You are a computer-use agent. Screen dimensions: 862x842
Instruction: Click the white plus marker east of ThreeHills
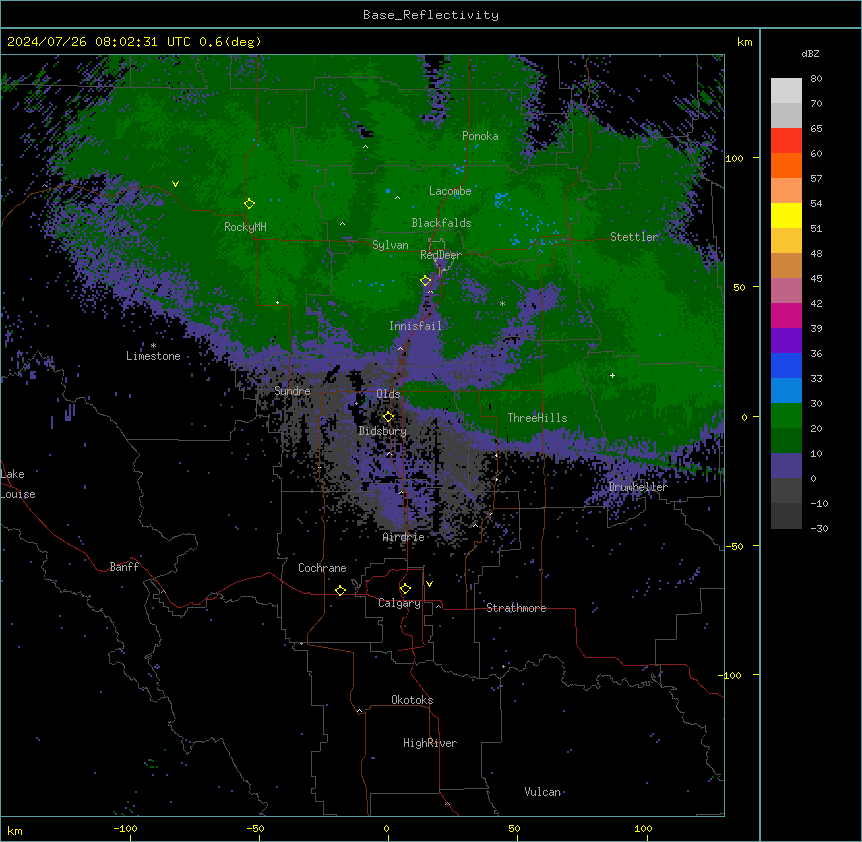click(x=612, y=375)
